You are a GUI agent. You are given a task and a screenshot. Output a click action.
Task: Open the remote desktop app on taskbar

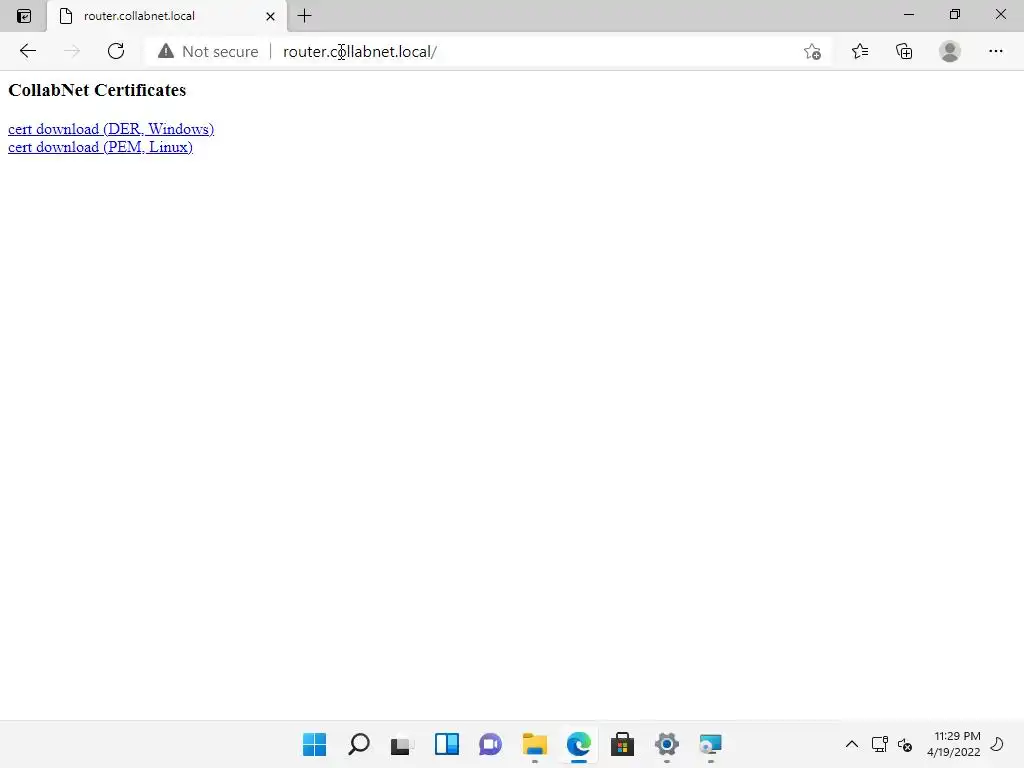tap(711, 744)
